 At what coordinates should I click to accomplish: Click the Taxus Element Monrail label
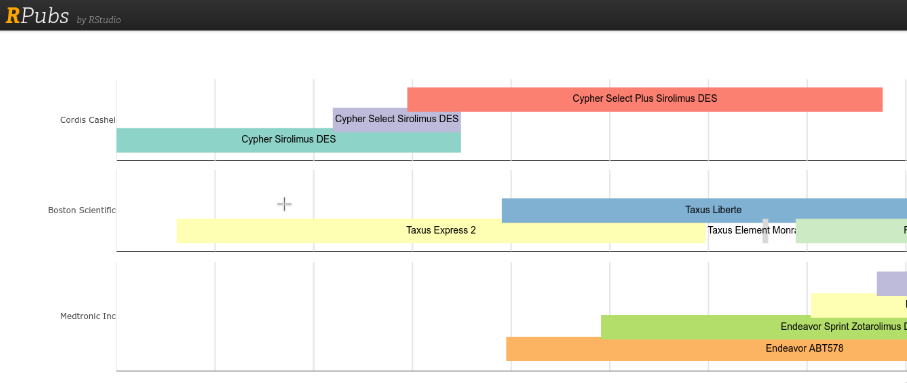(x=751, y=230)
